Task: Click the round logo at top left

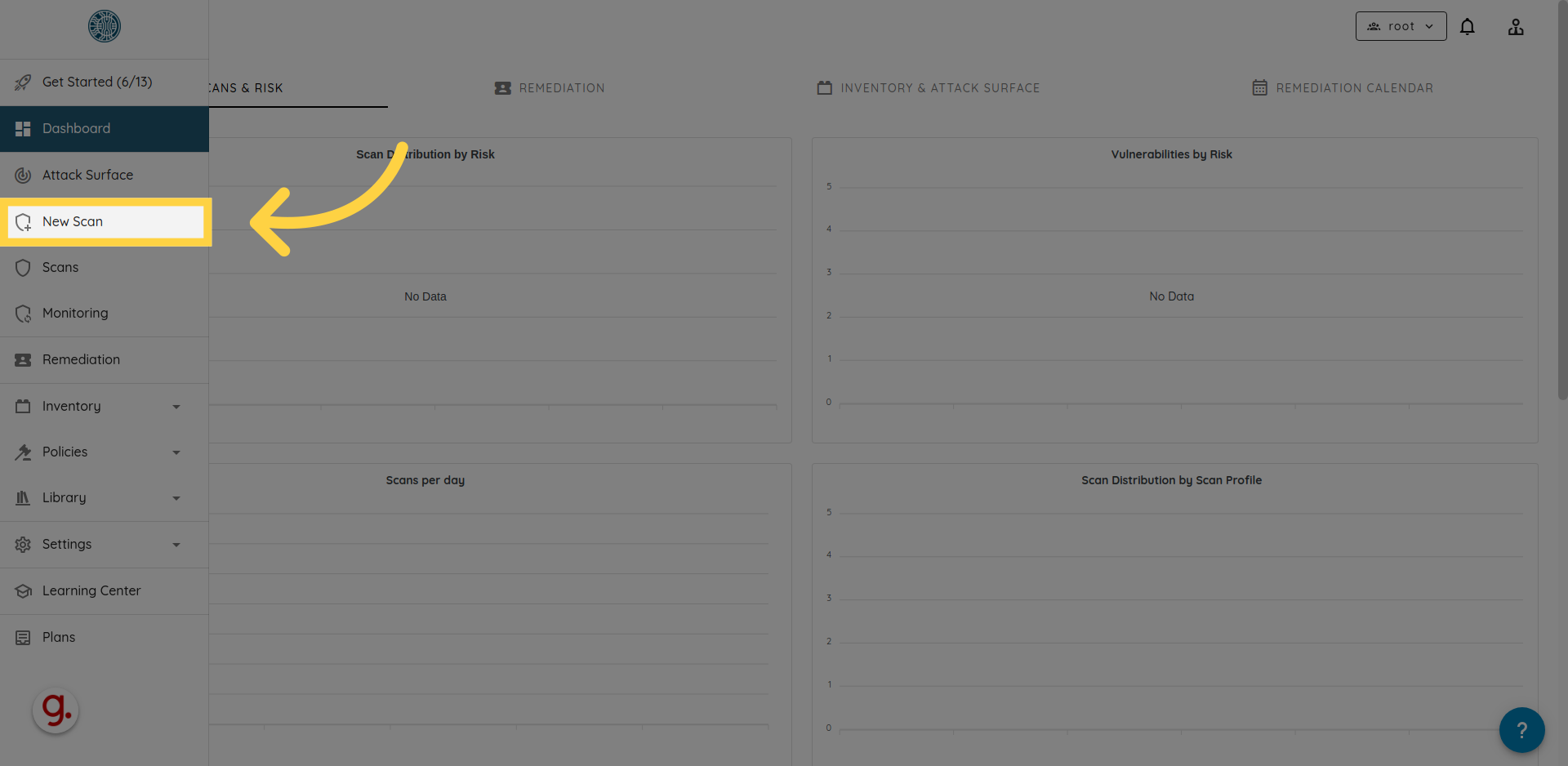Action: pyautogui.click(x=105, y=26)
